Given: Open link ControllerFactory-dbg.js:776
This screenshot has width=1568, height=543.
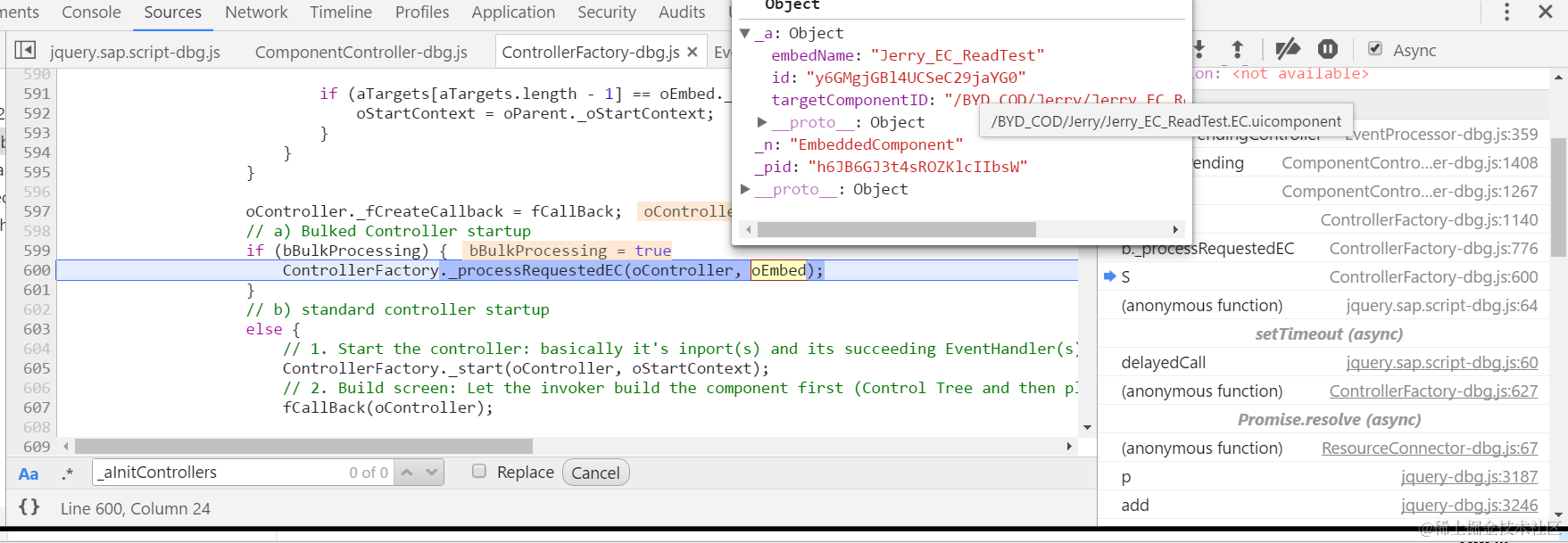Looking at the screenshot, I should [x=1433, y=249].
